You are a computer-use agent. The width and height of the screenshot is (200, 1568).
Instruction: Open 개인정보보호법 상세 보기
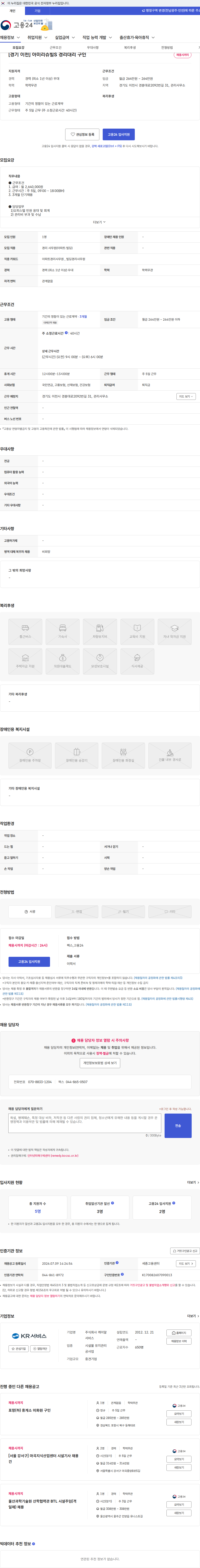tap(100, 1063)
